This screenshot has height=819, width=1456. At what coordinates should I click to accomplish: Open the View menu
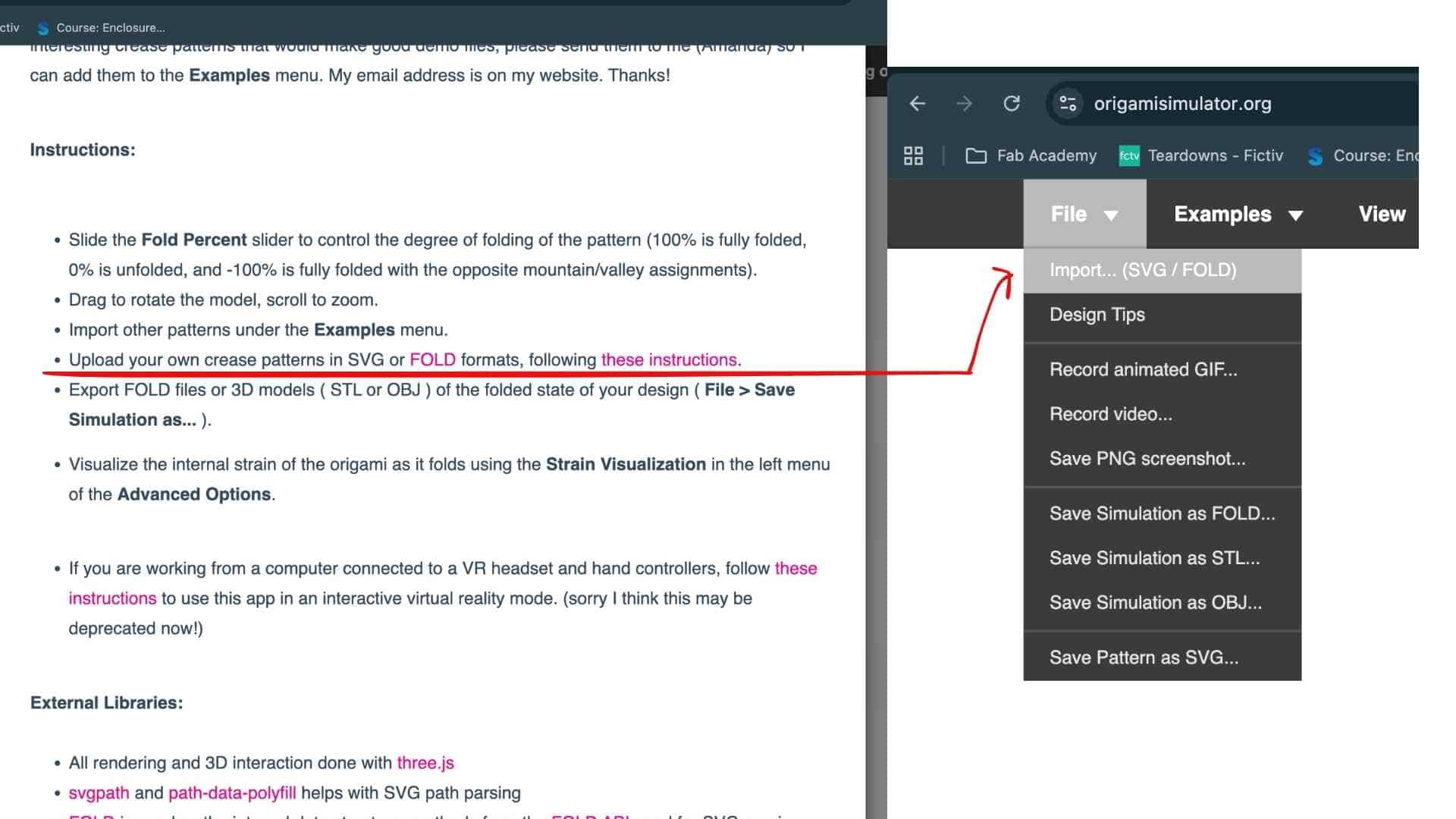pyautogui.click(x=1382, y=214)
